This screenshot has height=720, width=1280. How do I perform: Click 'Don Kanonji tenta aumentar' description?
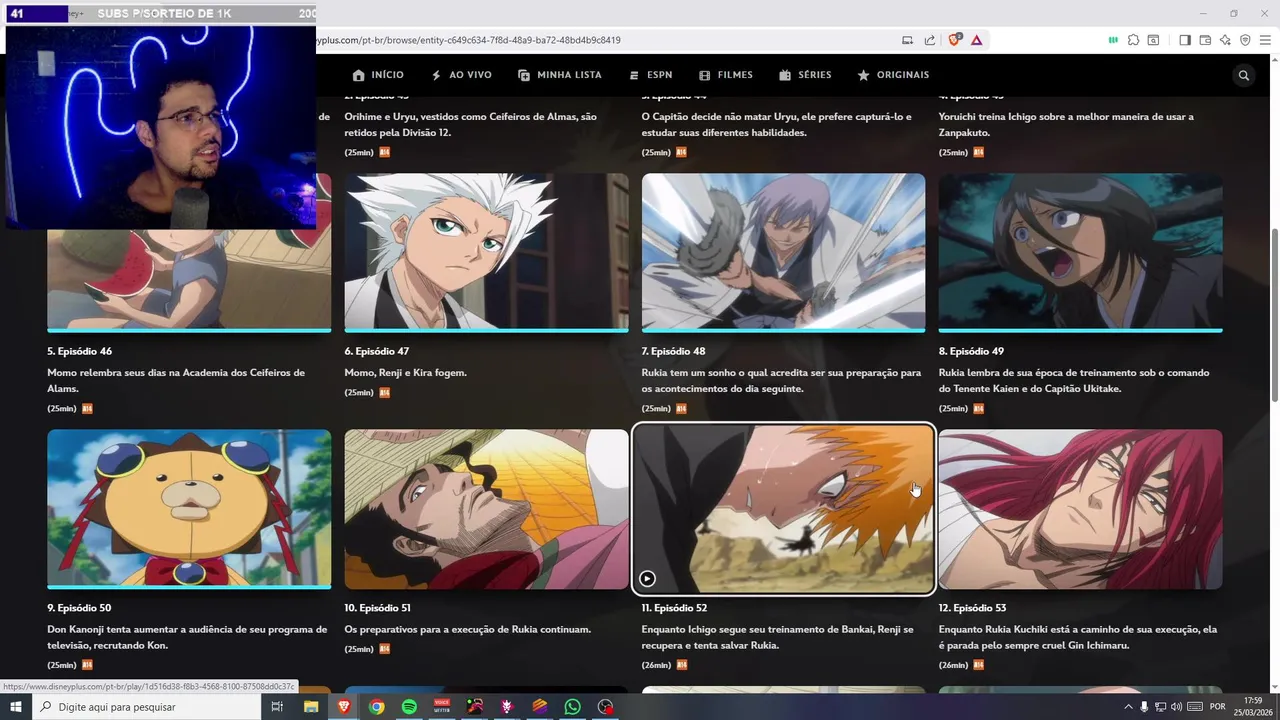click(x=187, y=638)
